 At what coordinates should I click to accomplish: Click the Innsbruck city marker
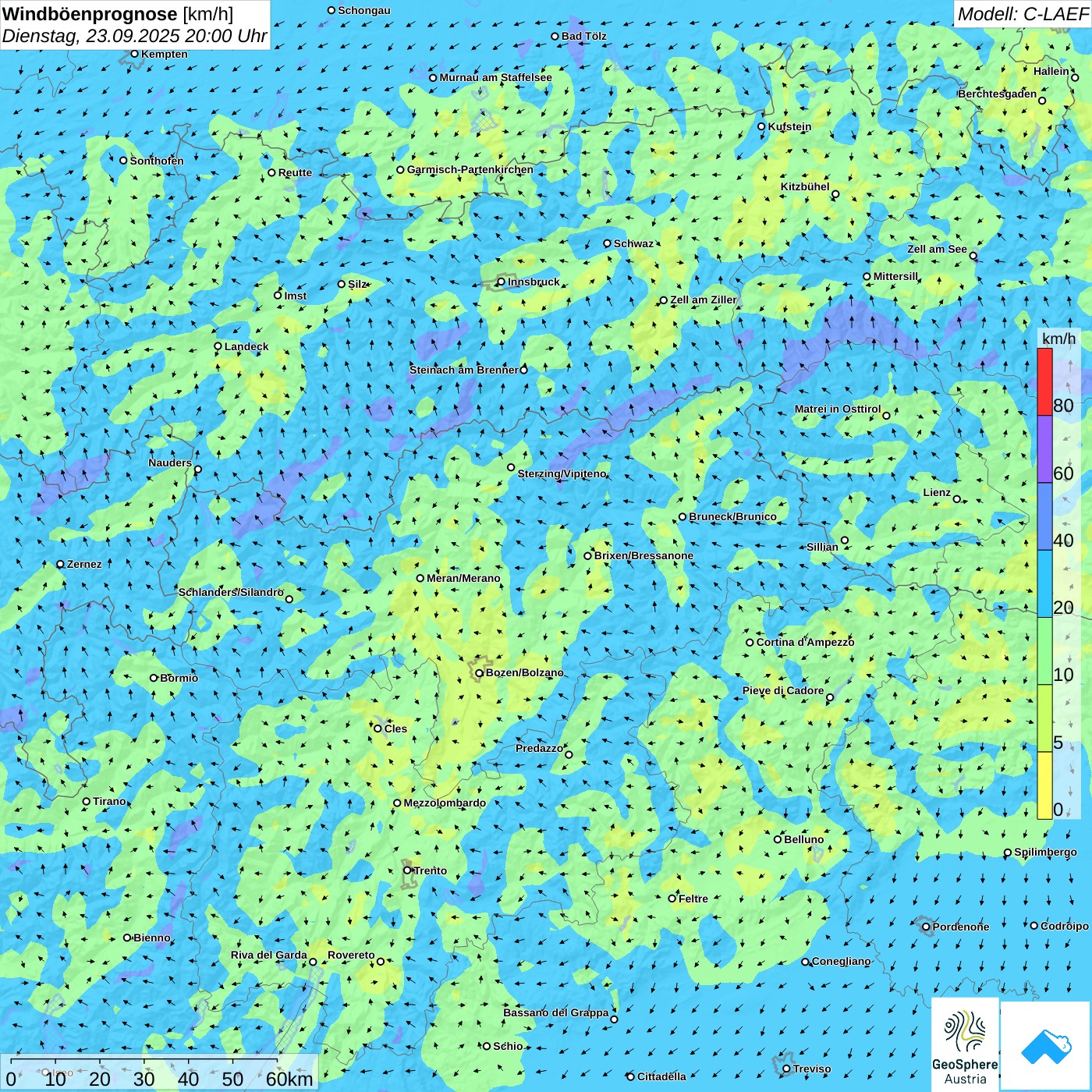pyautogui.click(x=502, y=282)
